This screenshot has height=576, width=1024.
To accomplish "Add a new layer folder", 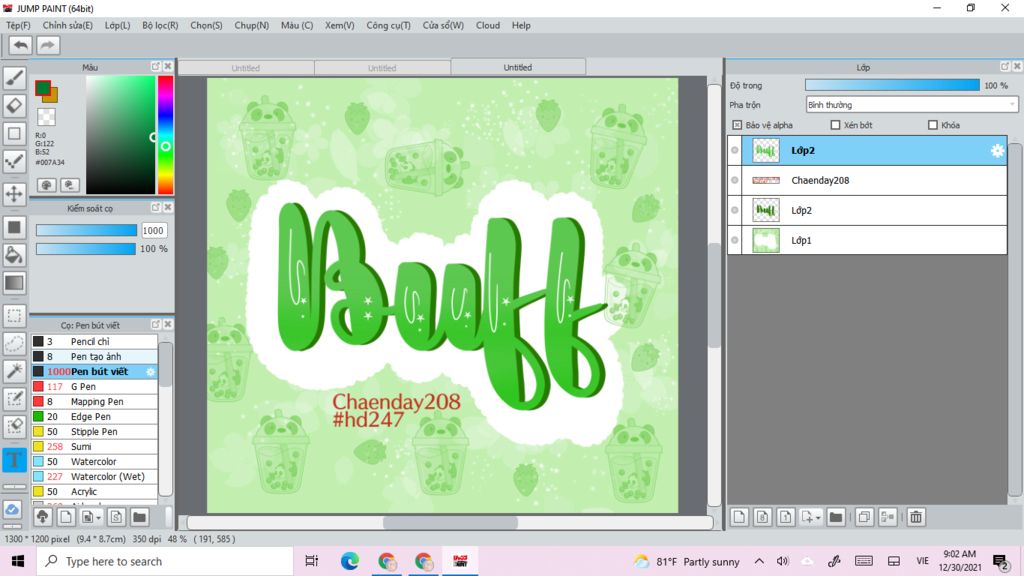I will click(x=836, y=517).
